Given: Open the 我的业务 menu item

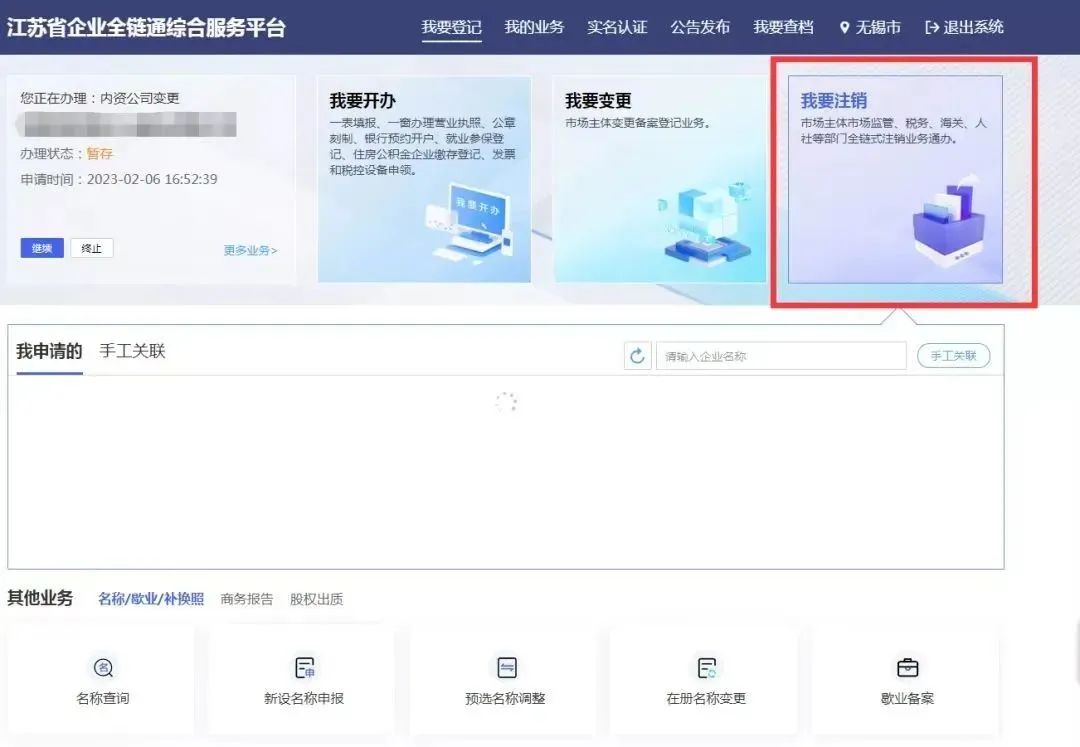Looking at the screenshot, I should pos(535,27).
